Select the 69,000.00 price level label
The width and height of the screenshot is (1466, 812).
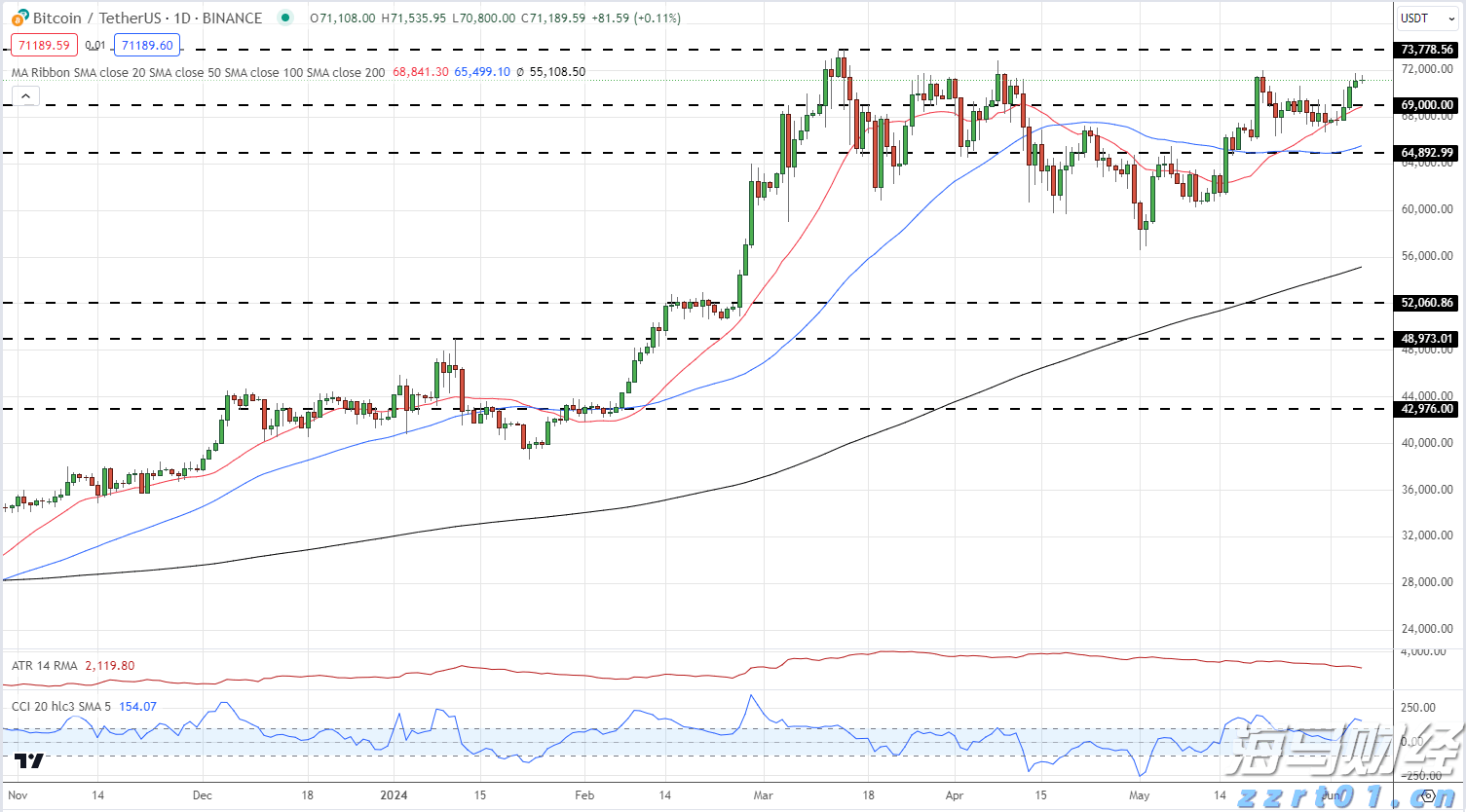[1427, 105]
